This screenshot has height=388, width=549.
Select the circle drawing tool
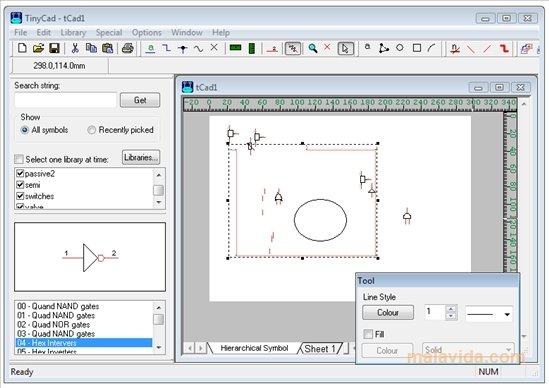(400, 48)
